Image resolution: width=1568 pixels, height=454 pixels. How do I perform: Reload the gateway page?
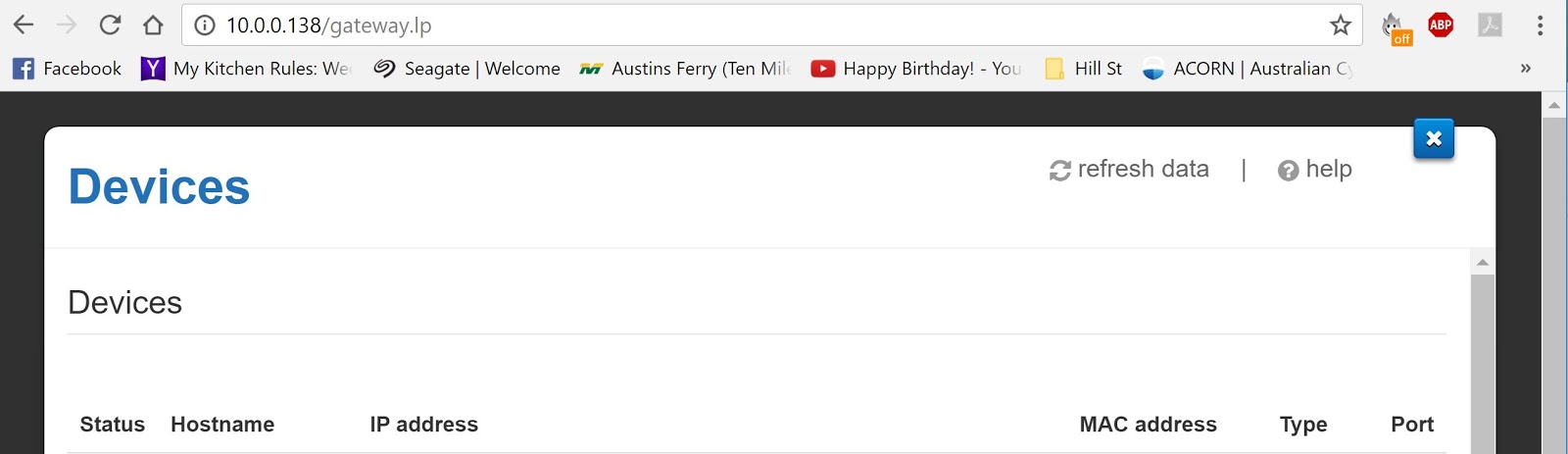(110, 25)
